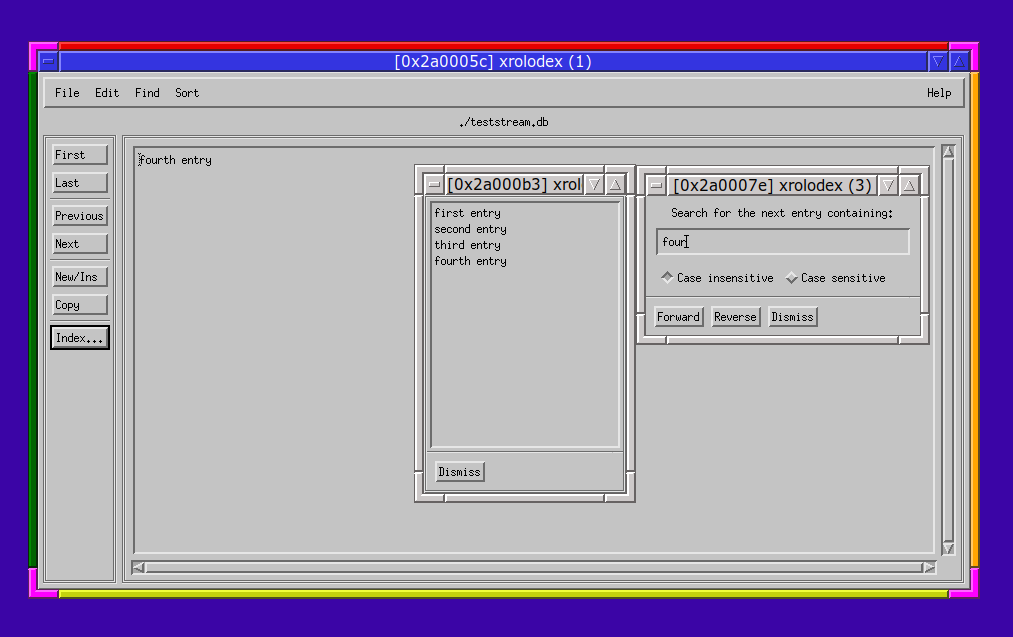Select 'second entry' in the index list
The height and width of the screenshot is (637, 1013).
pos(470,229)
